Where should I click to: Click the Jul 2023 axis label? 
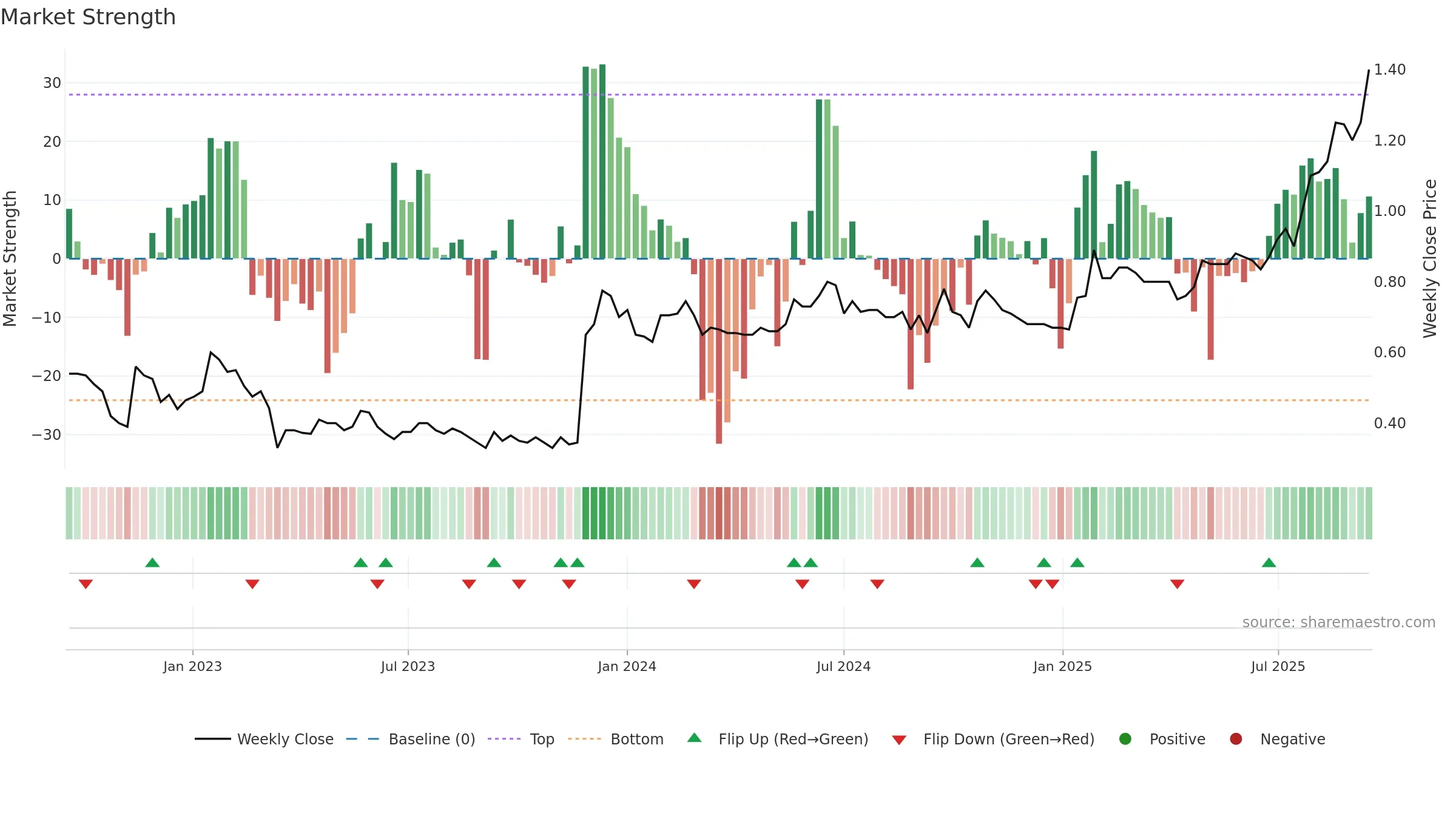[408, 667]
